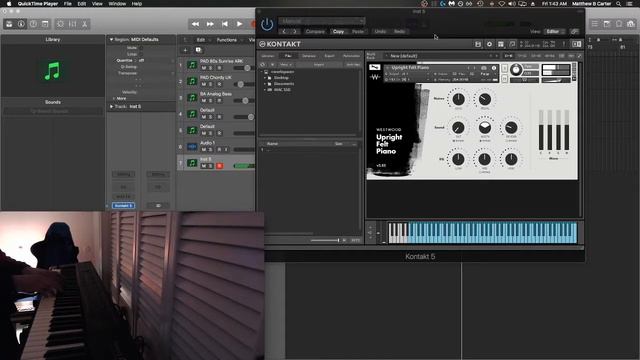Switch to Automation tab in Kontakt browser

351,56
